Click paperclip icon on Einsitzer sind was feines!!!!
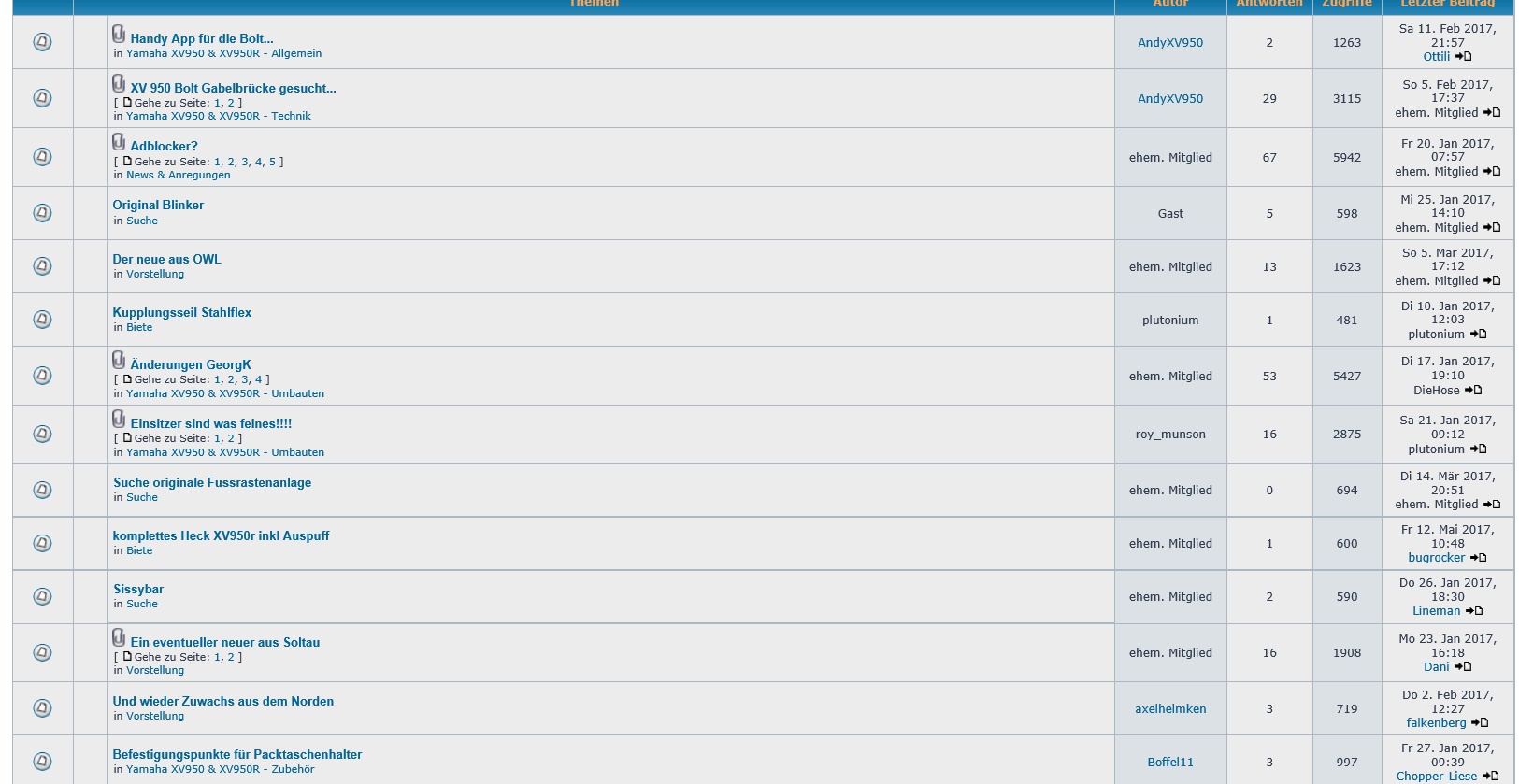The image size is (1519, 784). [x=119, y=419]
